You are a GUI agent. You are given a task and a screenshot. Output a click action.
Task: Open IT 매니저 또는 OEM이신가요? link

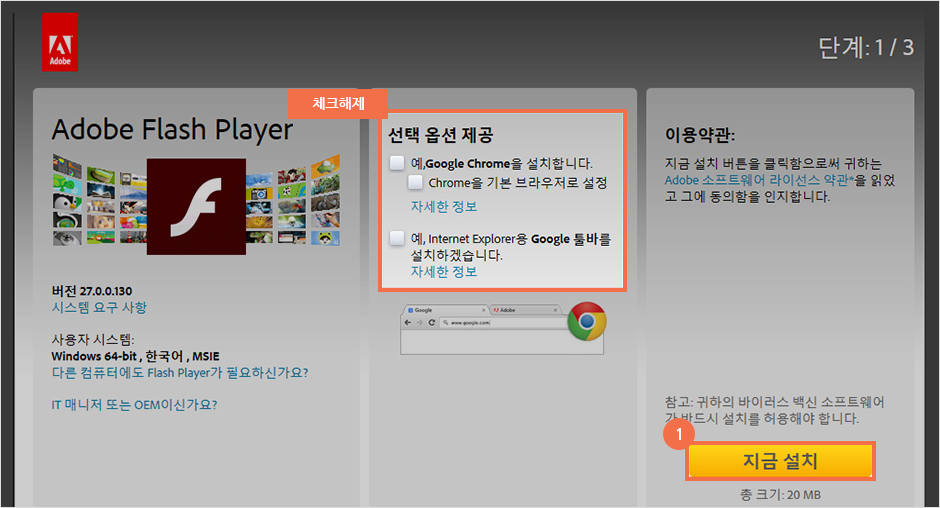point(134,405)
